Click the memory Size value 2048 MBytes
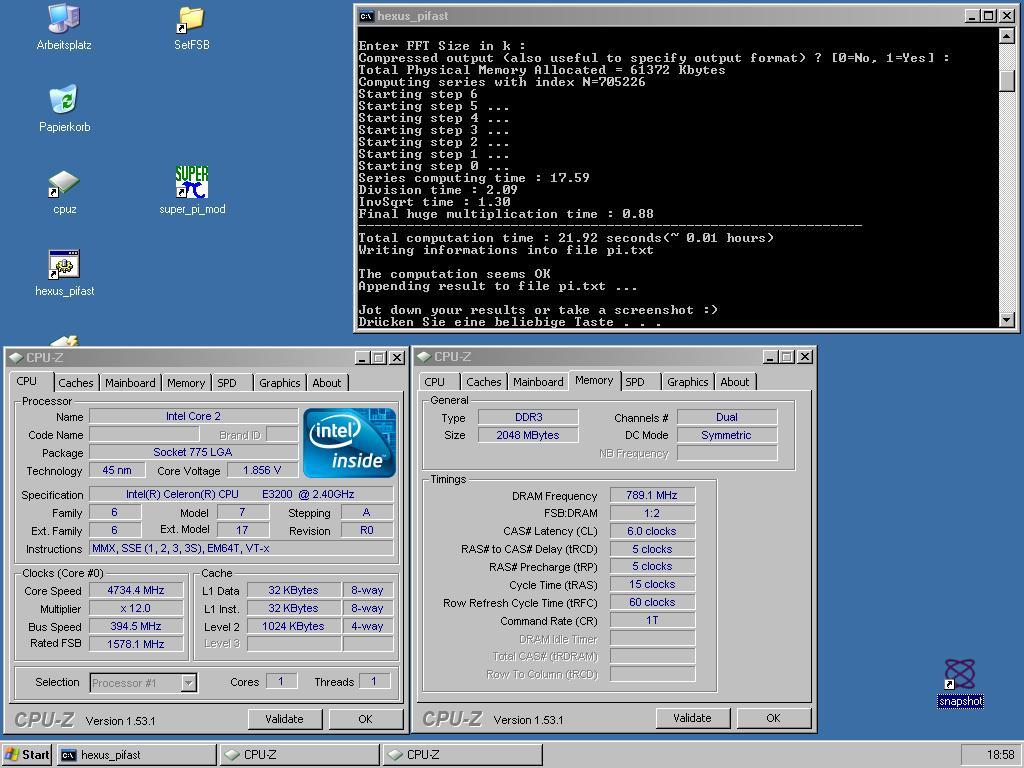1024x768 pixels. 528,436
